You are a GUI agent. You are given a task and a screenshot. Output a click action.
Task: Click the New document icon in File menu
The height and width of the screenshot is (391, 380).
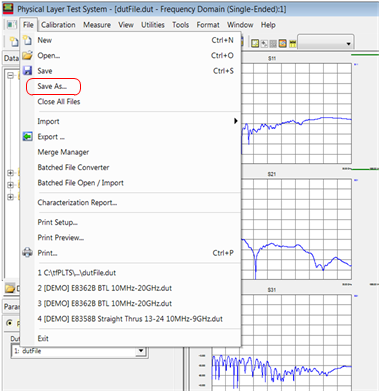tap(28, 40)
